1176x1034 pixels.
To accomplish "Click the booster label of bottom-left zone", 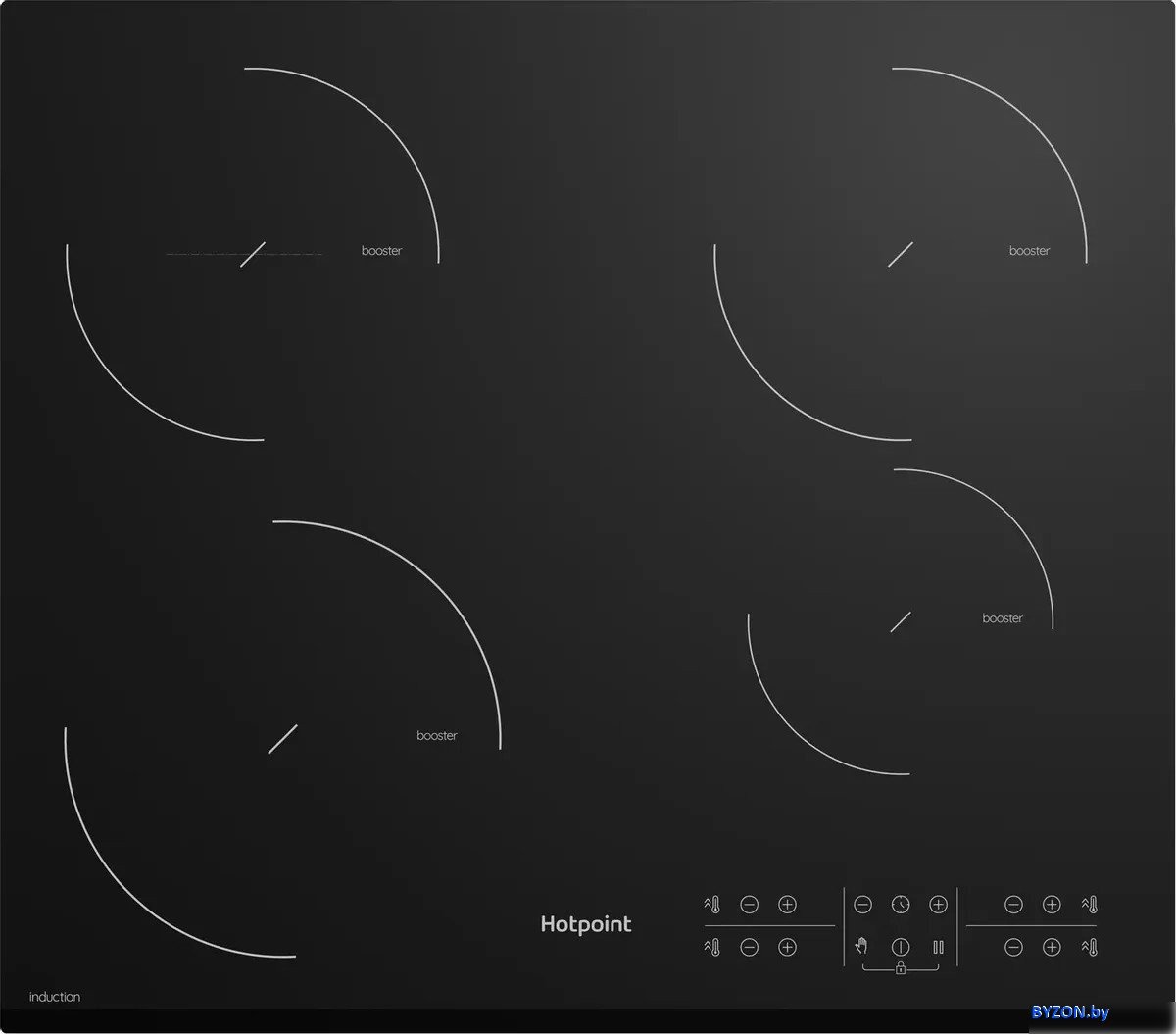I will [x=437, y=736].
